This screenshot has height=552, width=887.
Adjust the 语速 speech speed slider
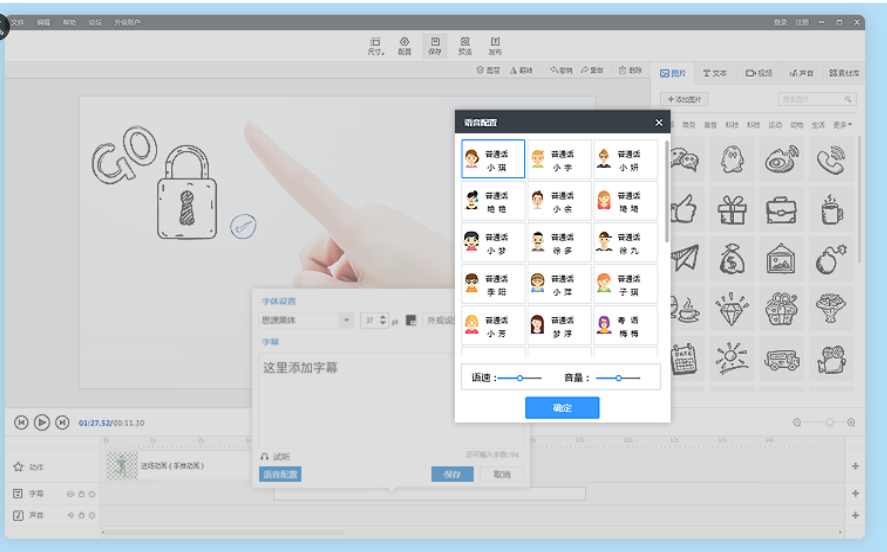(x=519, y=378)
